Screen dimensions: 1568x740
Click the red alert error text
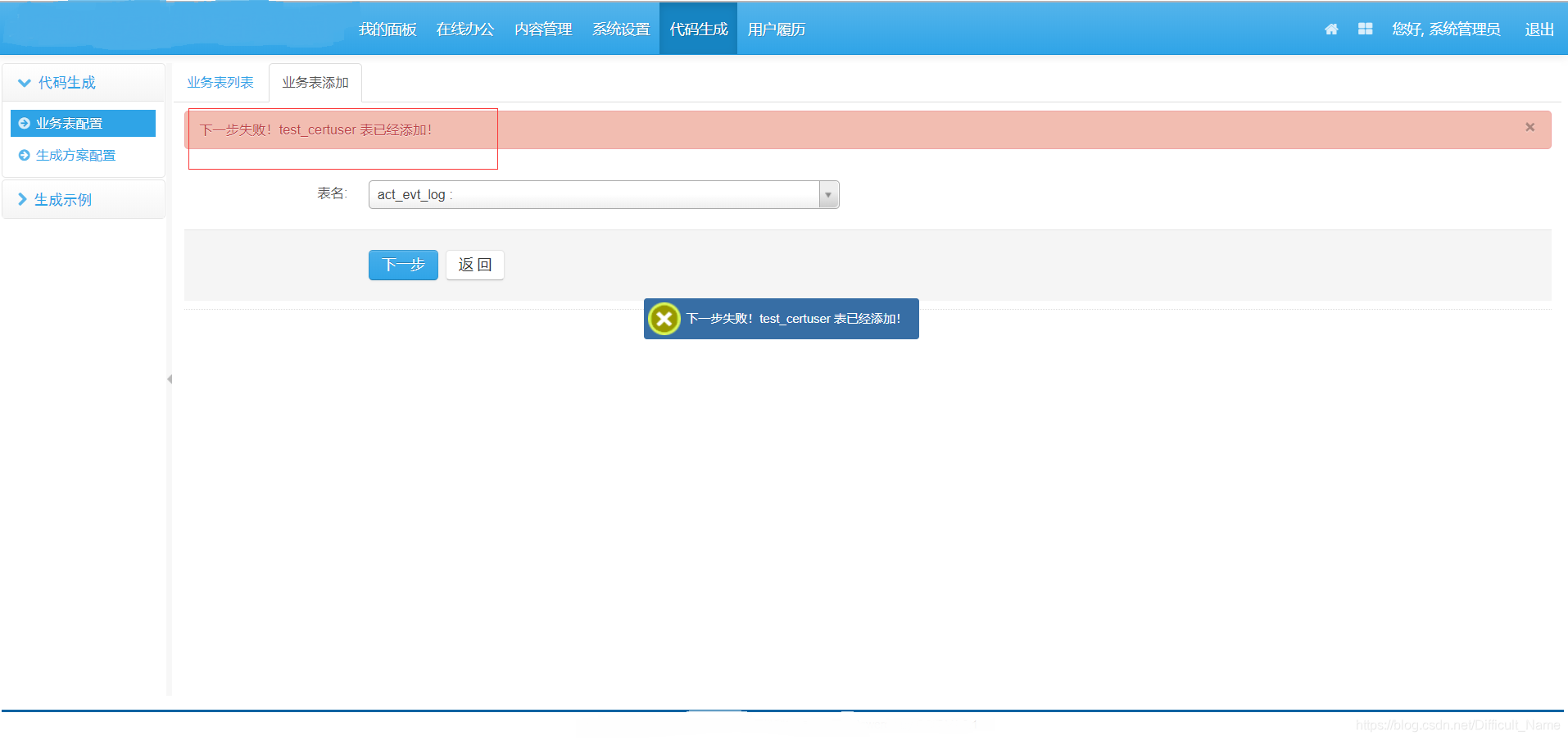pos(315,130)
